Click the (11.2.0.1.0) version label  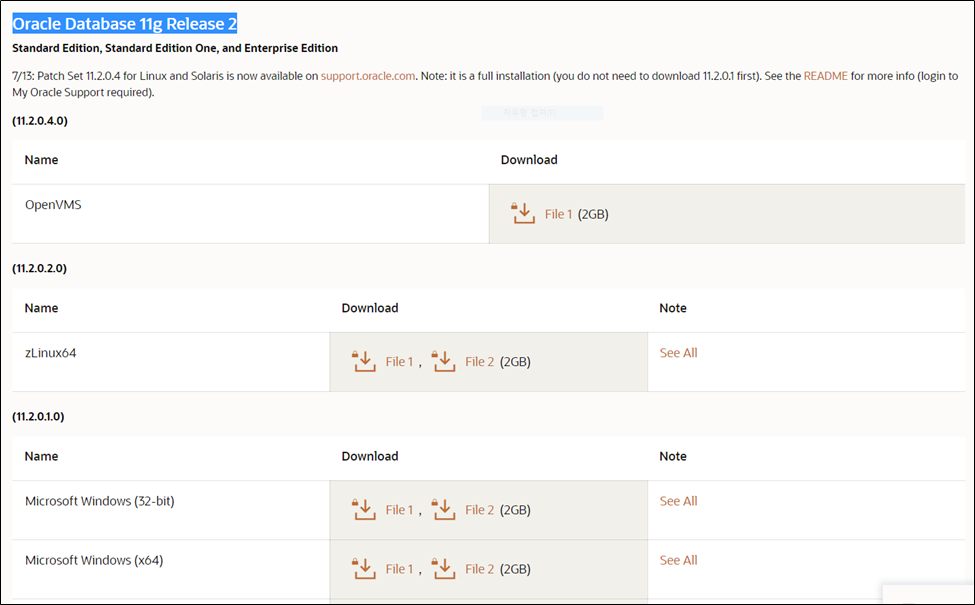[x=38, y=416]
